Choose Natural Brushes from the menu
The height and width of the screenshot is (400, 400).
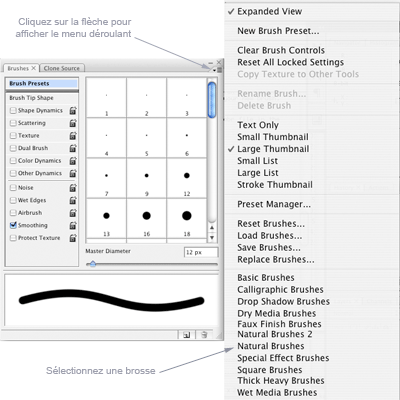pyautogui.click(x=271, y=346)
